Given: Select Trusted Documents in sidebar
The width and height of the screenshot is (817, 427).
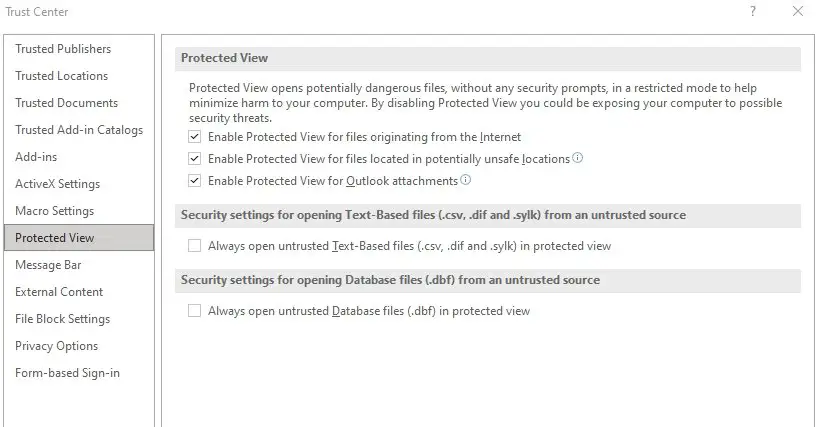Looking at the screenshot, I should (66, 103).
